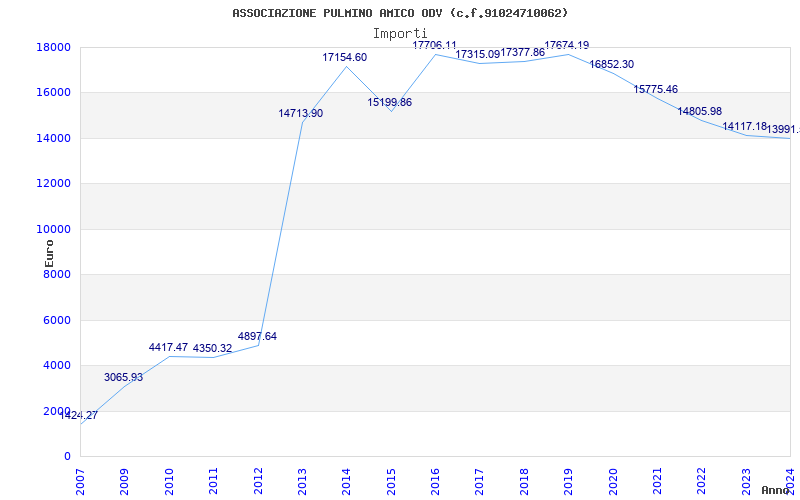Click the Anno axis label

[x=775, y=490]
